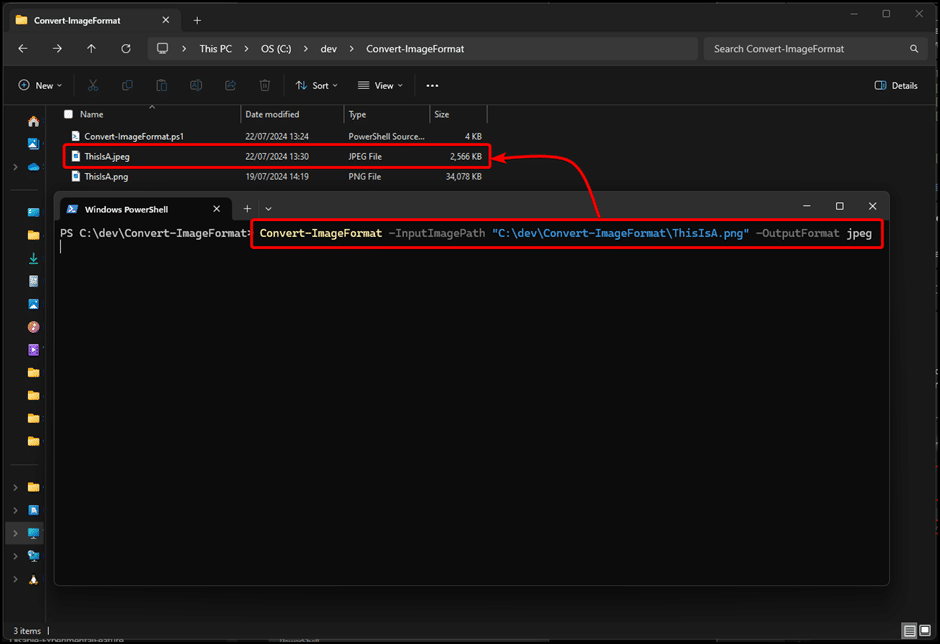Open the Documents shortcut in sidebar
The height and width of the screenshot is (644, 940).
34,281
